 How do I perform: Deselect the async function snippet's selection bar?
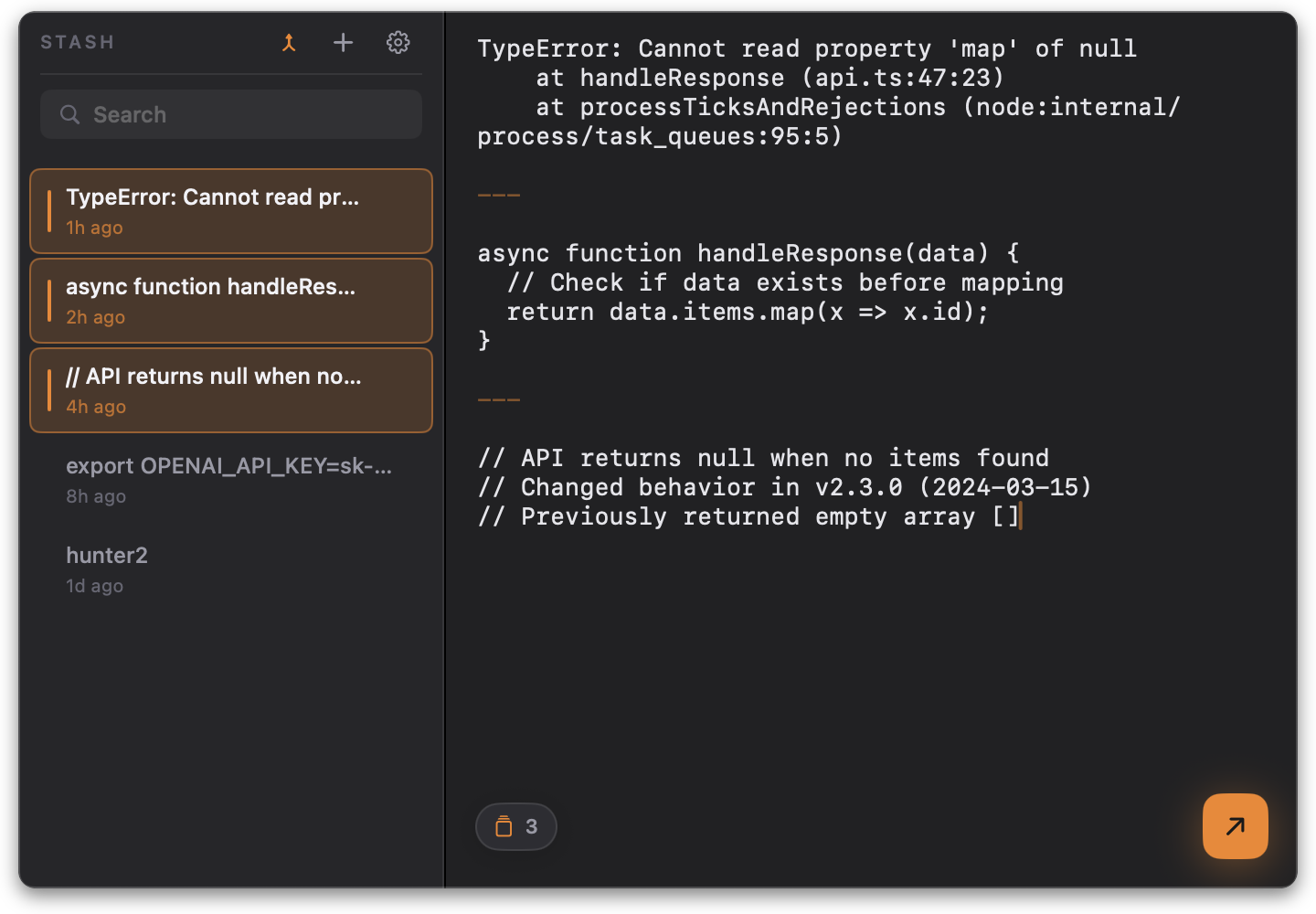pos(51,300)
